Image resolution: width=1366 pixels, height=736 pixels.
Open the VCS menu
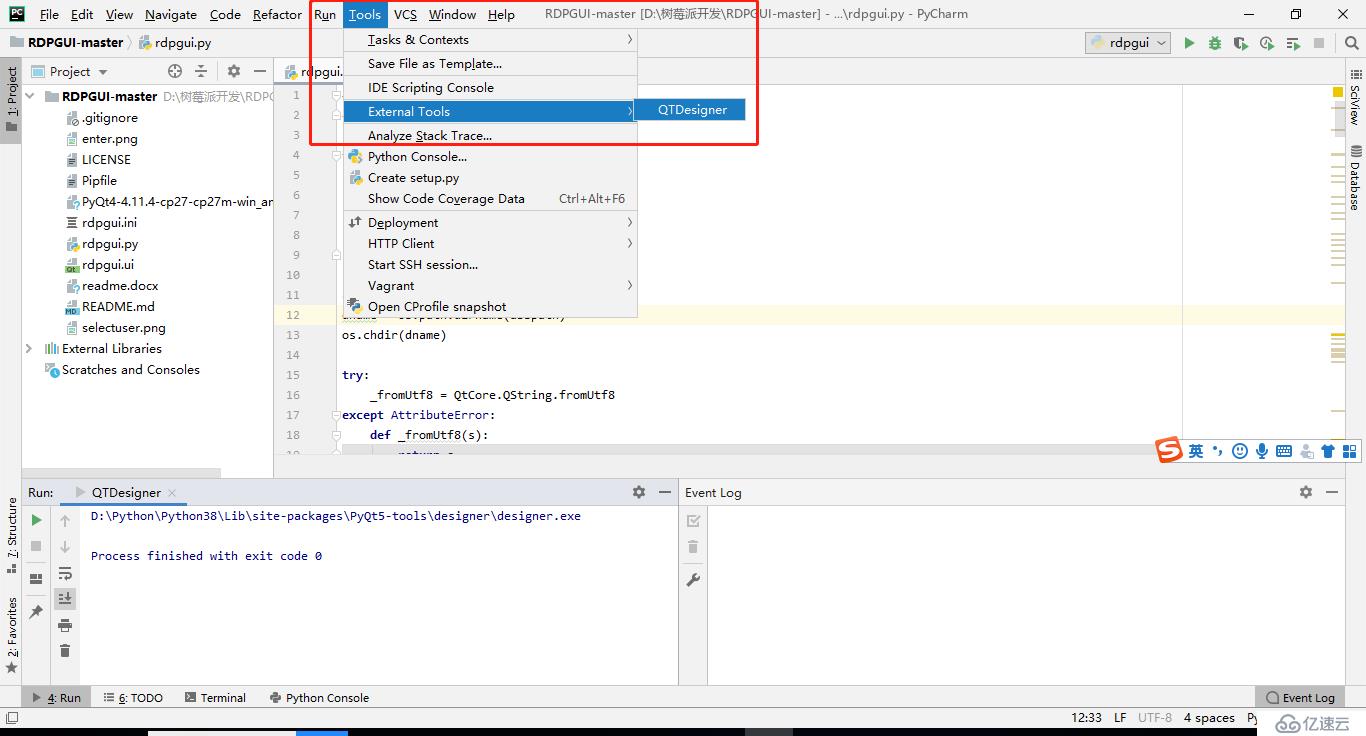click(405, 14)
